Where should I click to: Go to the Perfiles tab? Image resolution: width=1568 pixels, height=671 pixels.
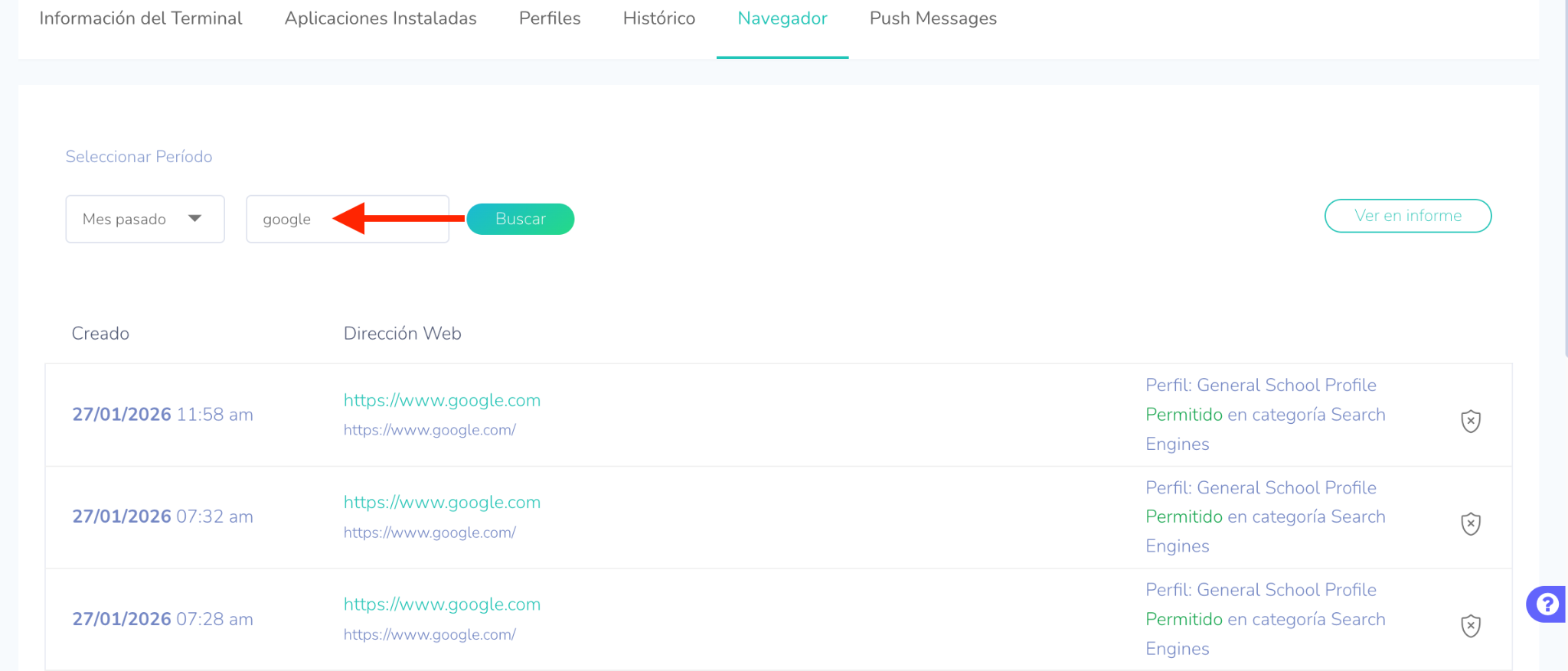(x=550, y=18)
